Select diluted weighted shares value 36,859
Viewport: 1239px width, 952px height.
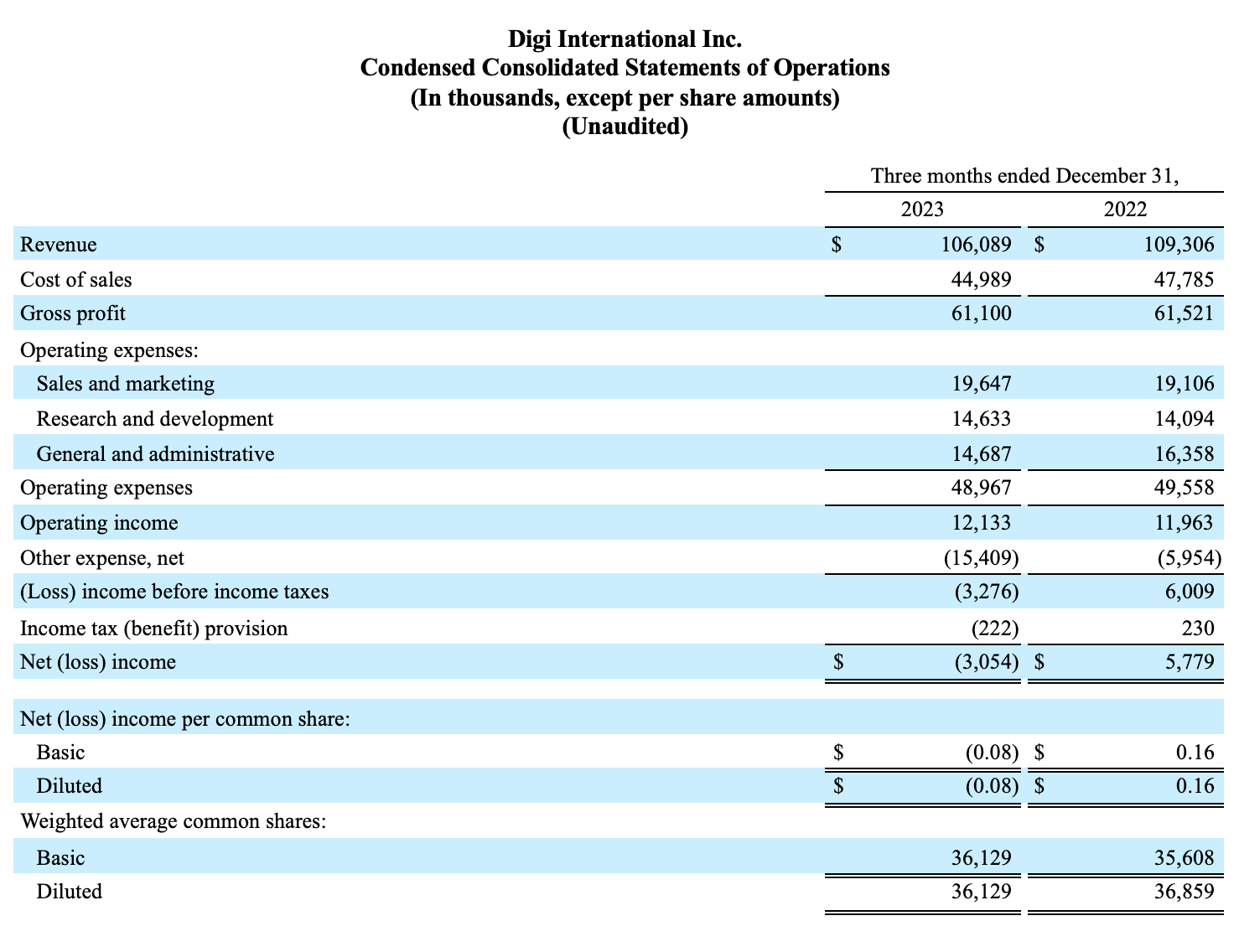[1185, 892]
